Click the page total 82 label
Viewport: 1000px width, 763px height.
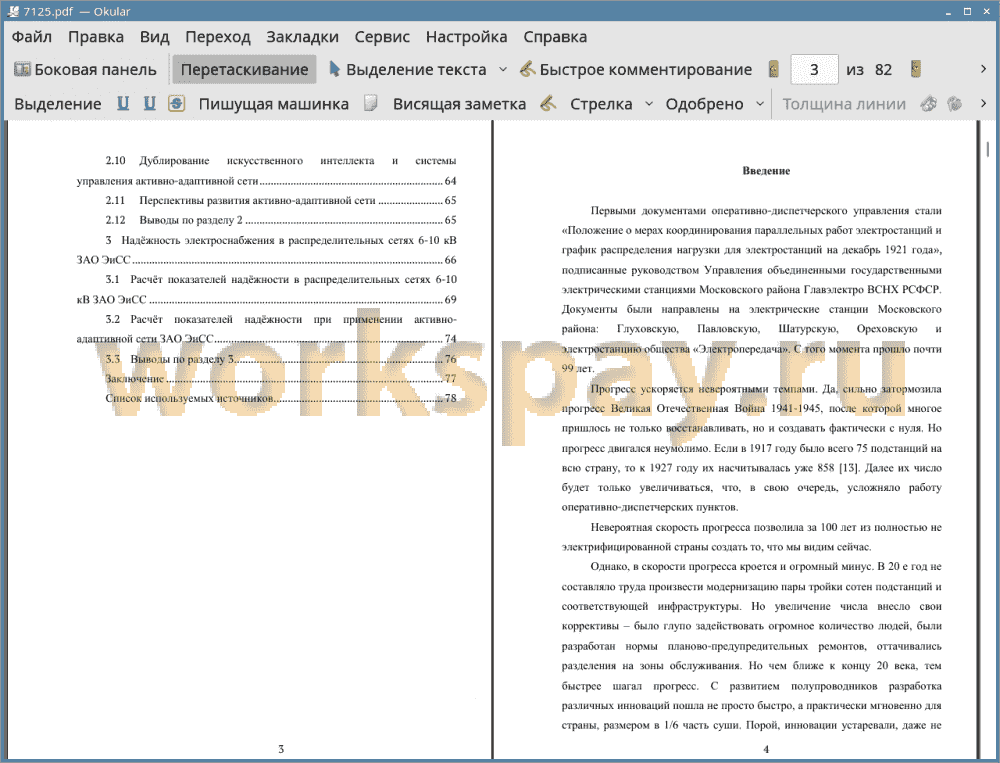(x=883, y=70)
